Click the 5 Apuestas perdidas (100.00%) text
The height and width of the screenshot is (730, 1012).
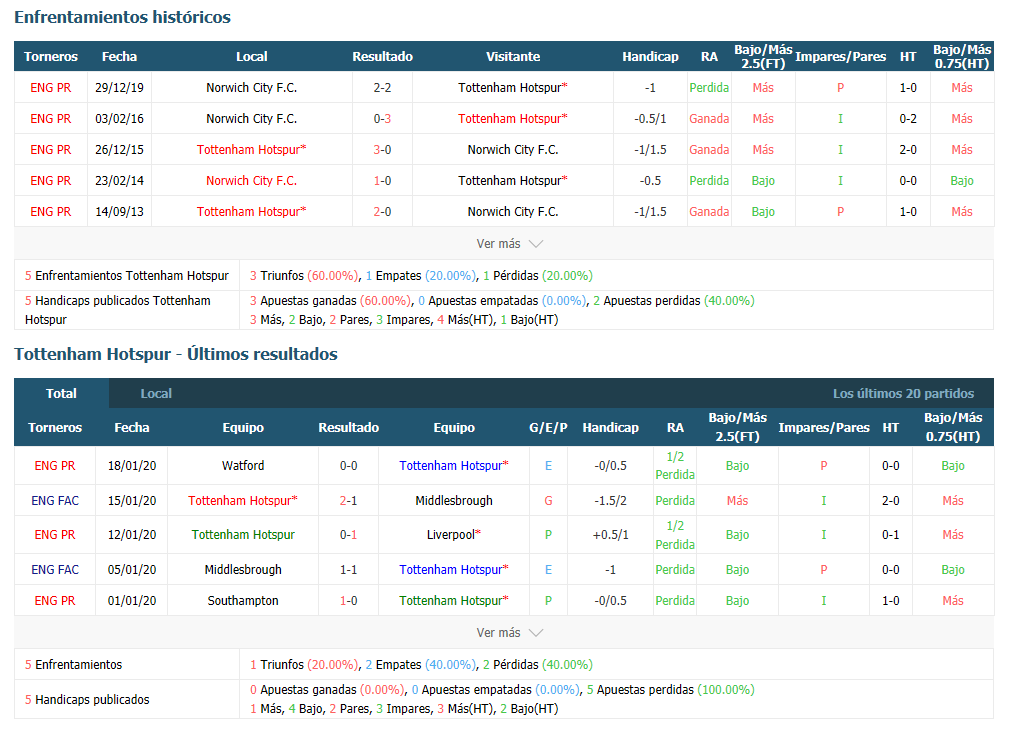[671, 689]
